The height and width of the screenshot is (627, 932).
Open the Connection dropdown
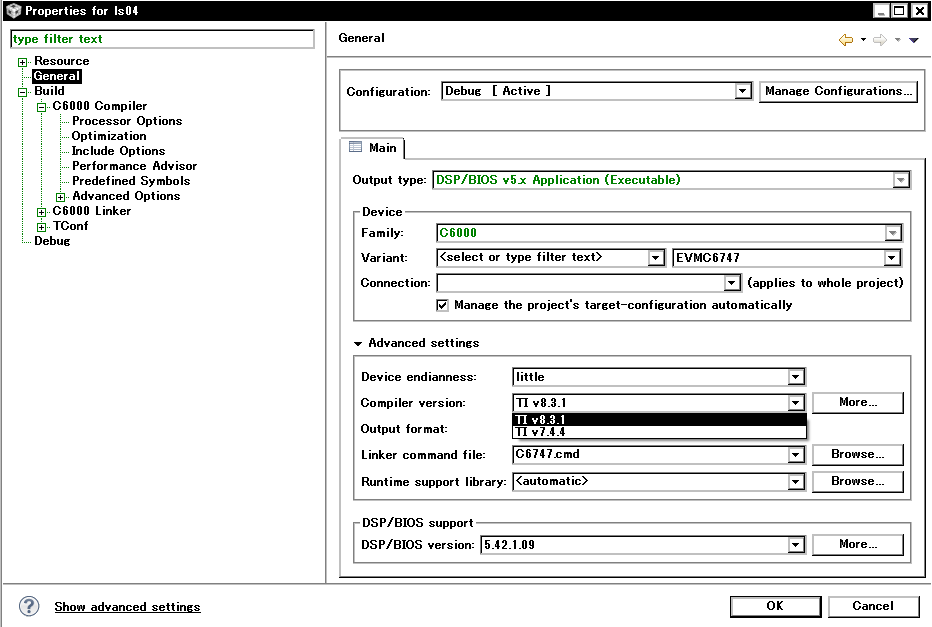point(732,283)
